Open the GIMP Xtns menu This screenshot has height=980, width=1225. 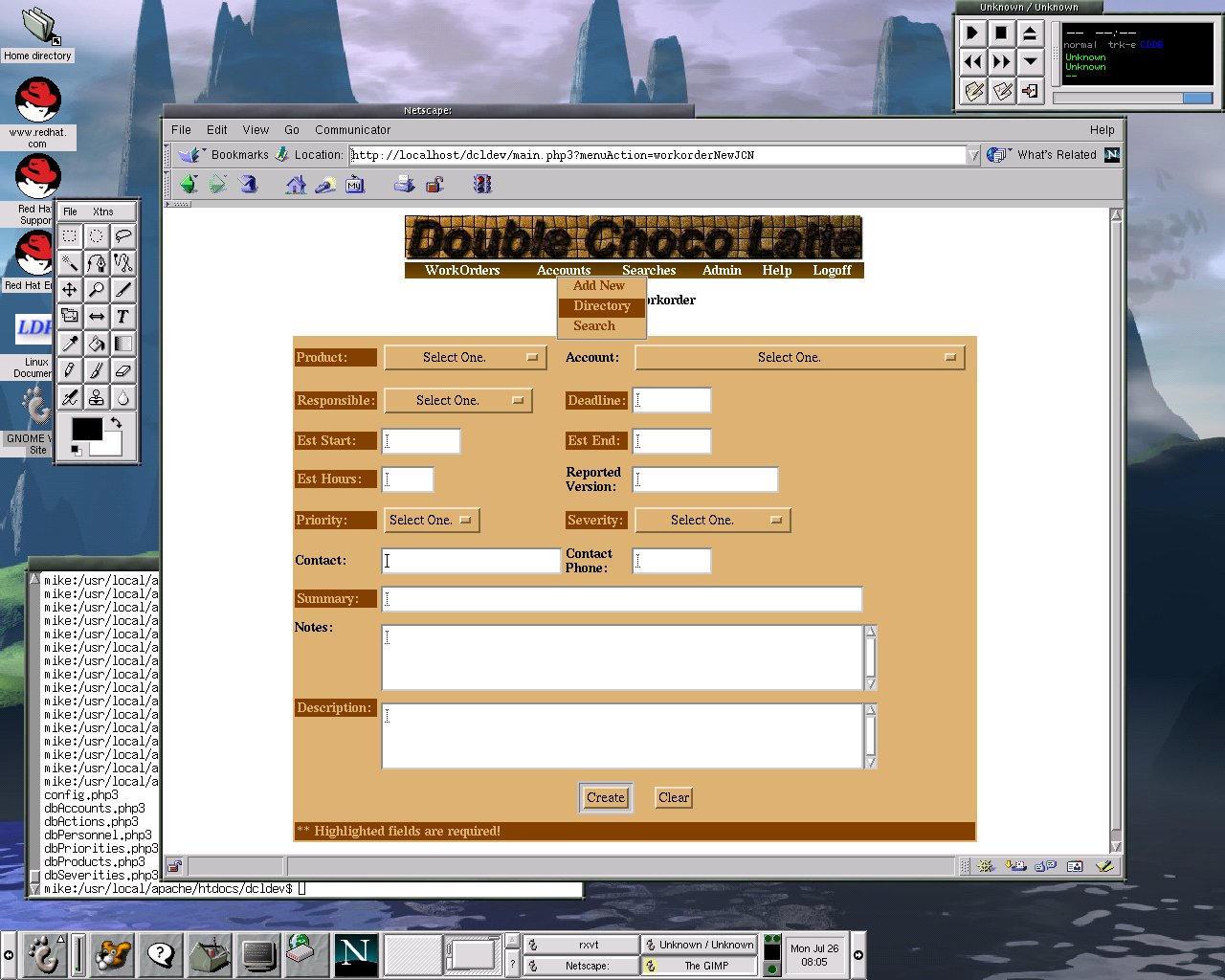pos(102,212)
